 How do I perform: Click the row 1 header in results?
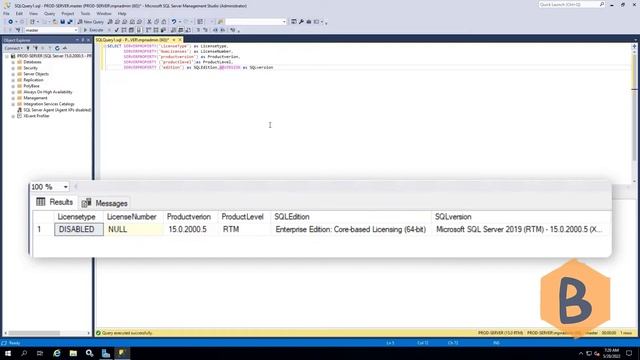(x=43, y=229)
